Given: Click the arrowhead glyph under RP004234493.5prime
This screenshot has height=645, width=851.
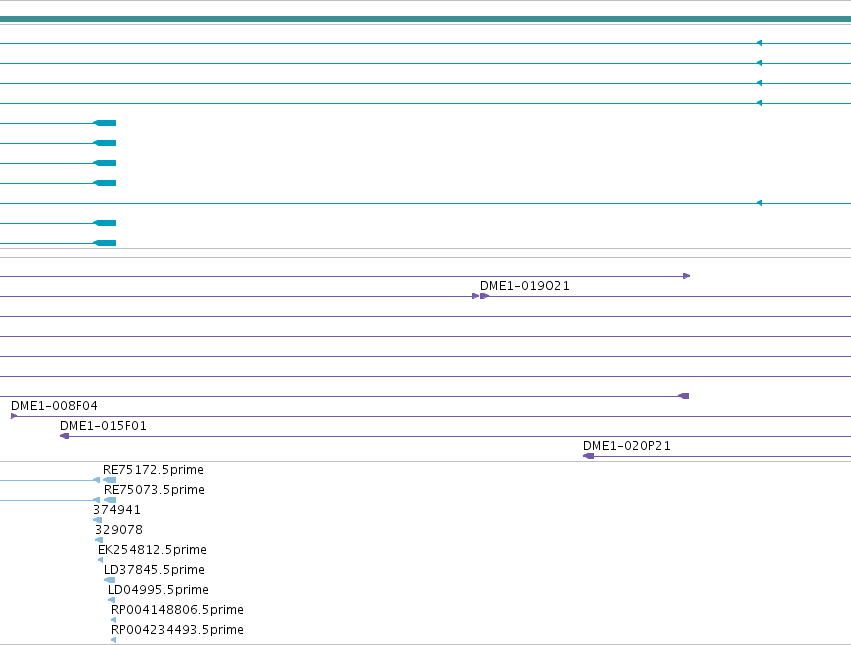Looking at the screenshot, I should pos(113,640).
